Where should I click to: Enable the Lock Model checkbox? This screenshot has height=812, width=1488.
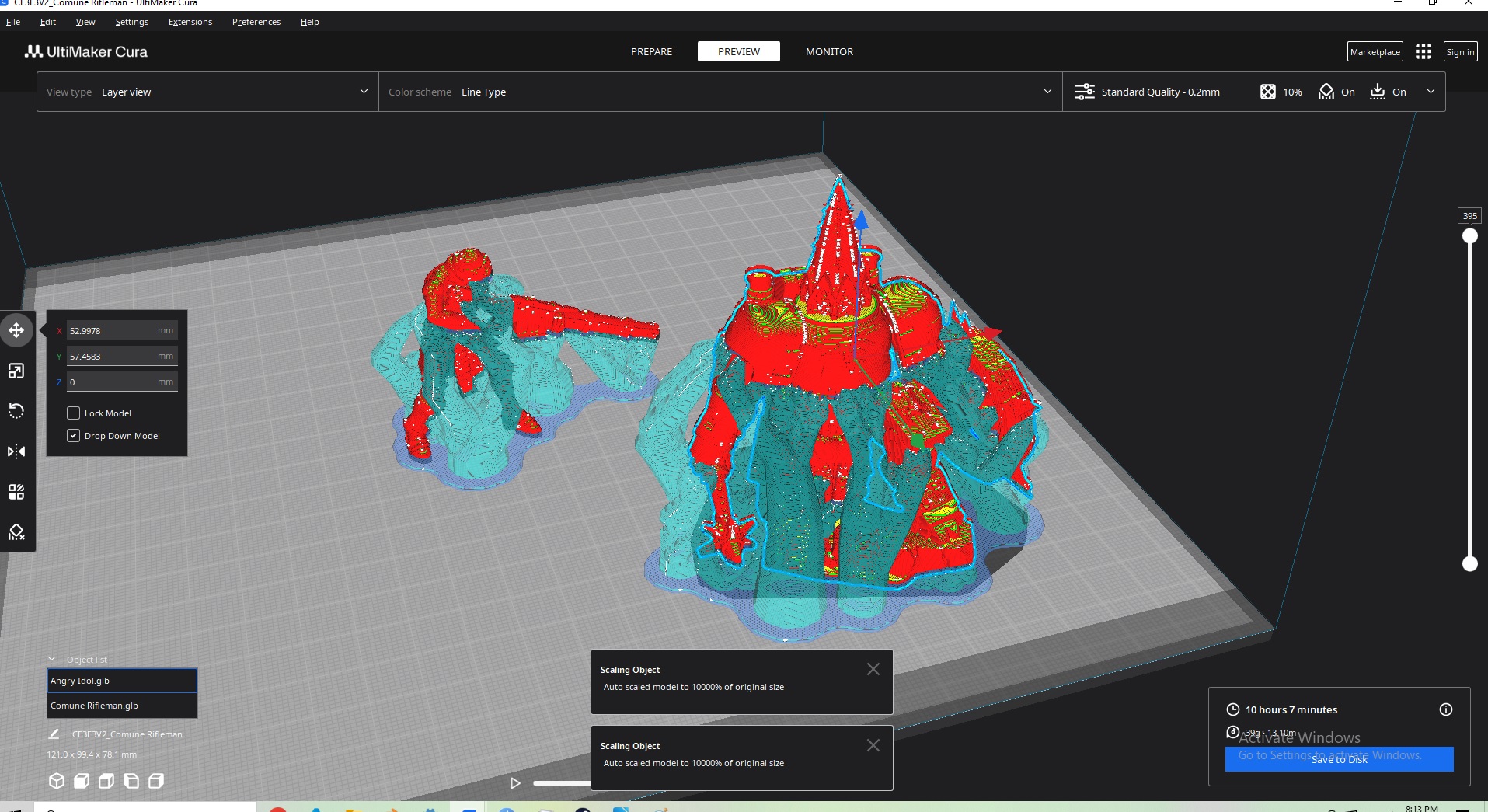pyautogui.click(x=74, y=413)
